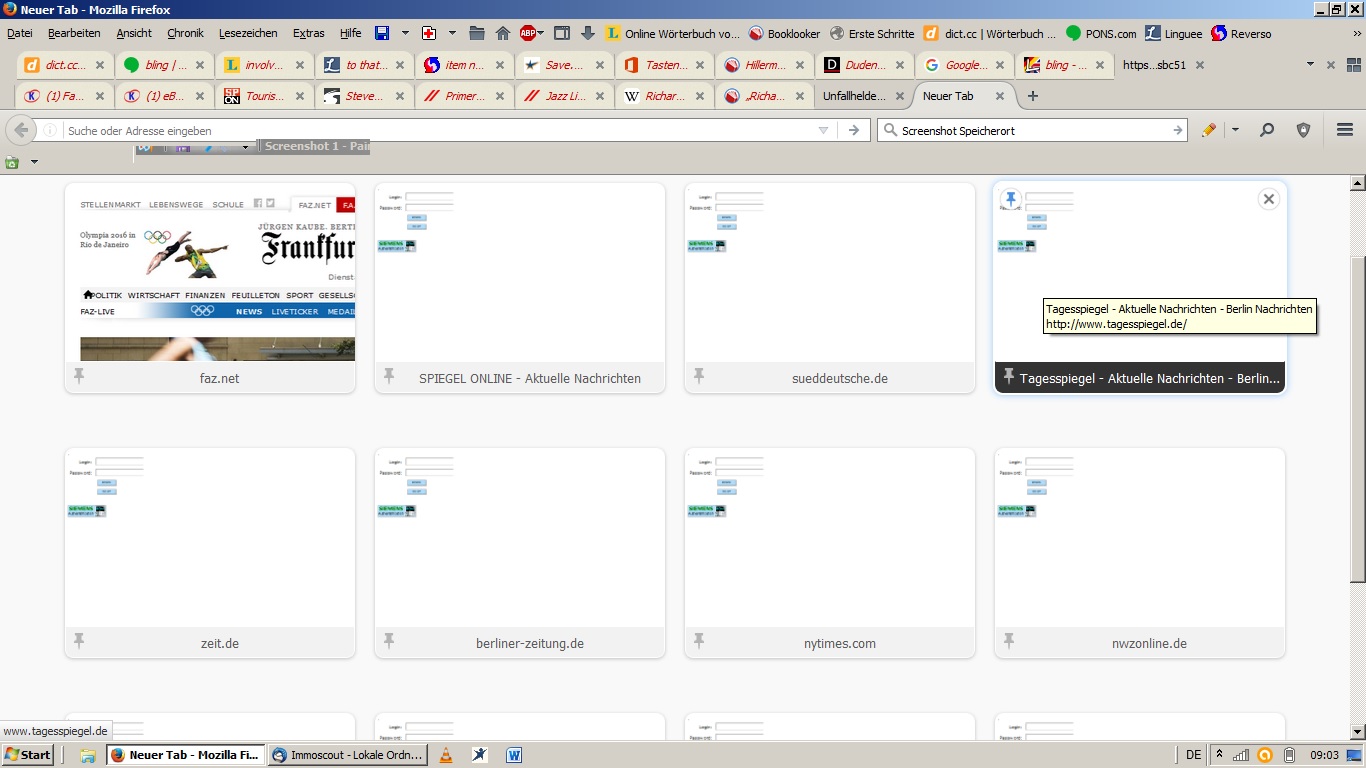This screenshot has width=1366, height=768.
Task: Show the sidebar panel icon
Action: point(562,33)
